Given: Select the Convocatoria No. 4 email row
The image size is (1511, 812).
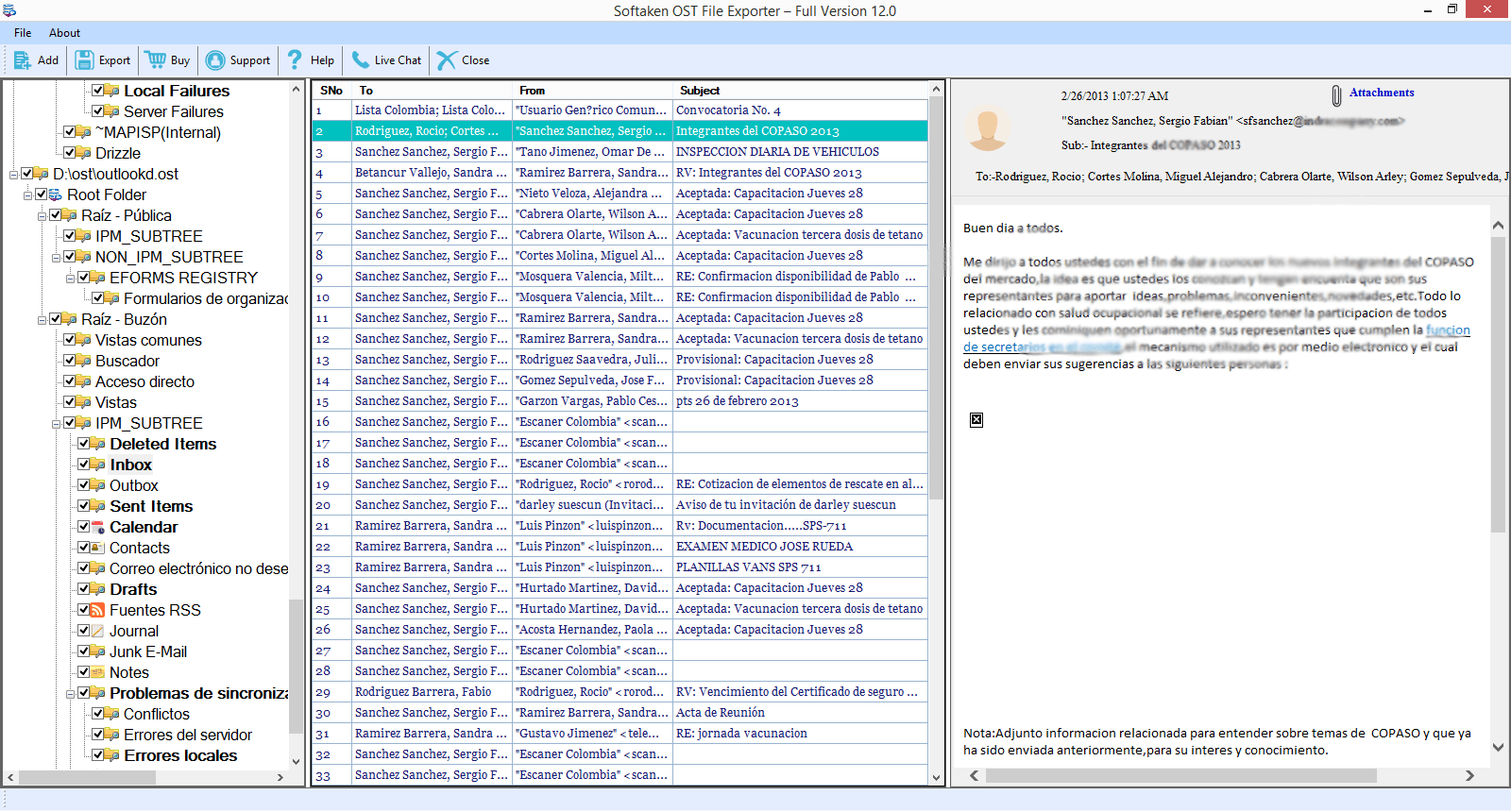Looking at the screenshot, I should (x=727, y=110).
